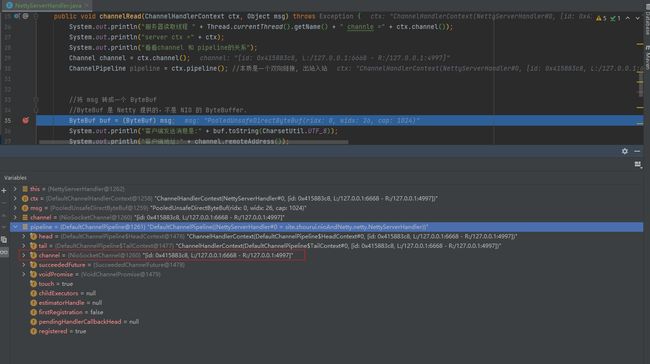Click the field icon beside 'pendingHandlerCallbackHead'
This screenshot has width=650, height=364.
34,322
